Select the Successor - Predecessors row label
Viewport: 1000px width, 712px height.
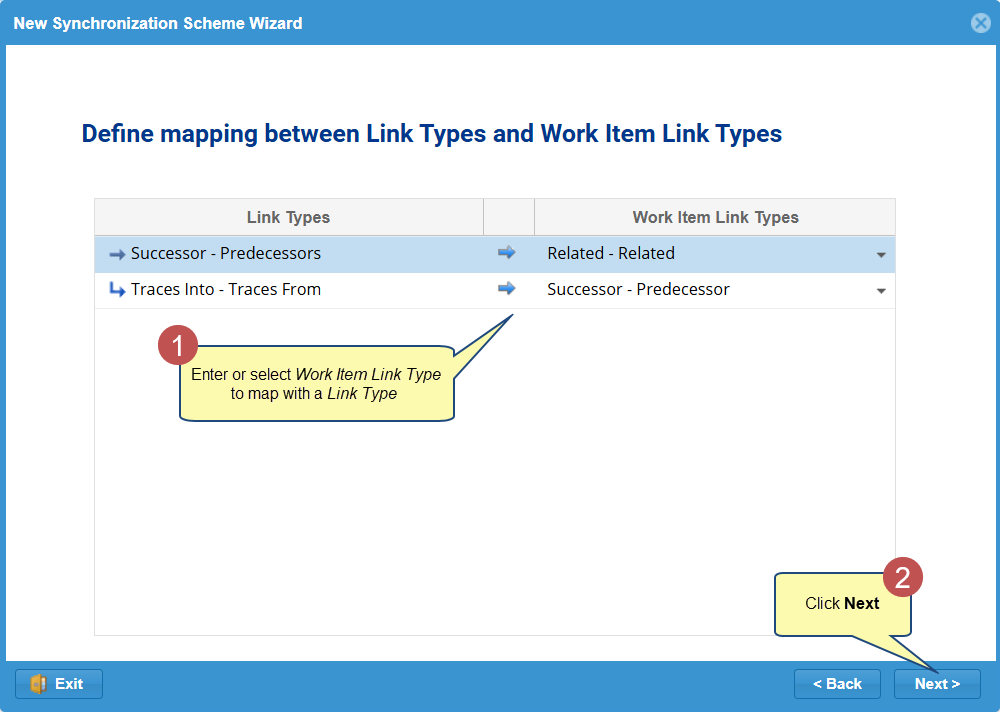pyautogui.click(x=226, y=254)
